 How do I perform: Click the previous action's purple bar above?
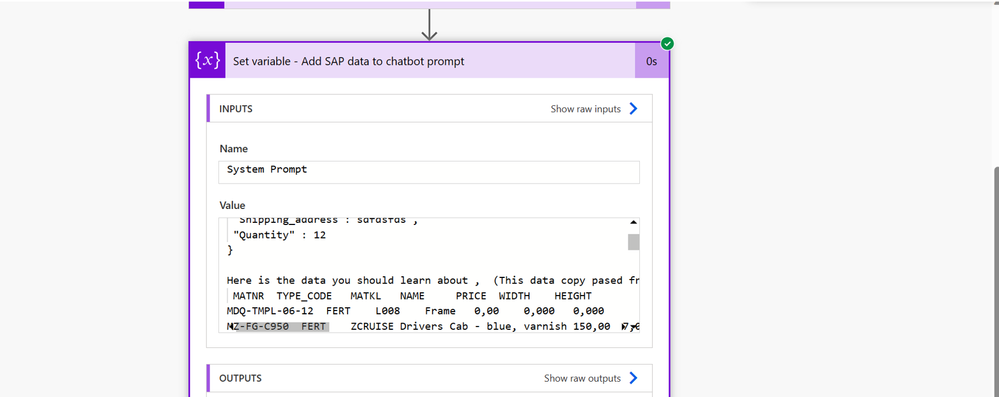(x=429, y=4)
